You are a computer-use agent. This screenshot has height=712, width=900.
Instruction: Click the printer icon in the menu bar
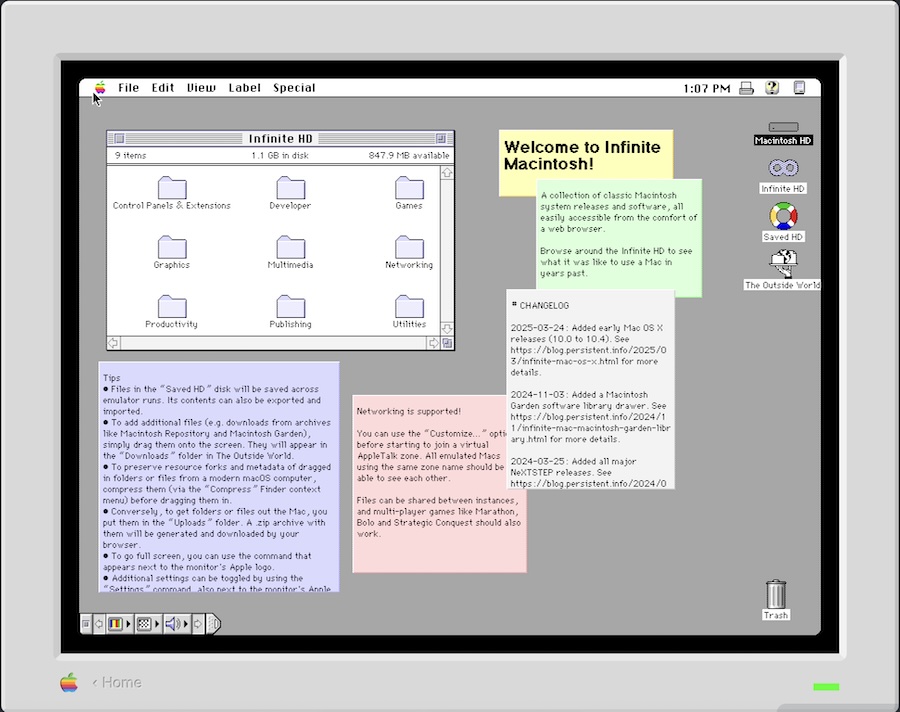746,88
